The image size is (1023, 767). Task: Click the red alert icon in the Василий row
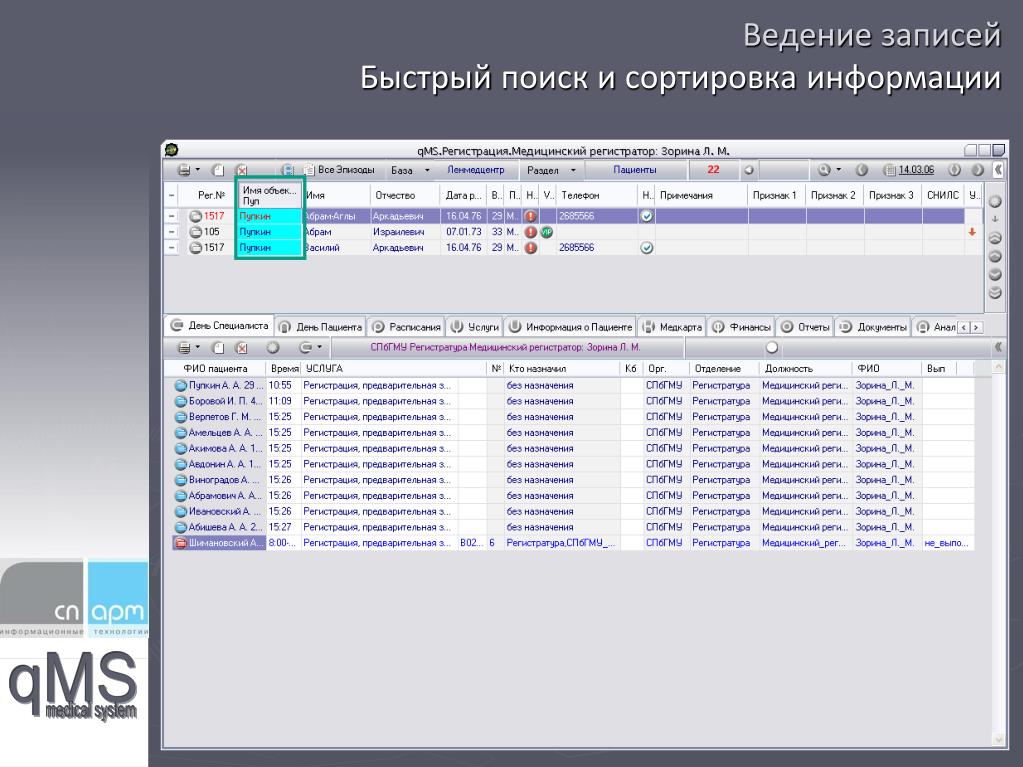point(531,248)
